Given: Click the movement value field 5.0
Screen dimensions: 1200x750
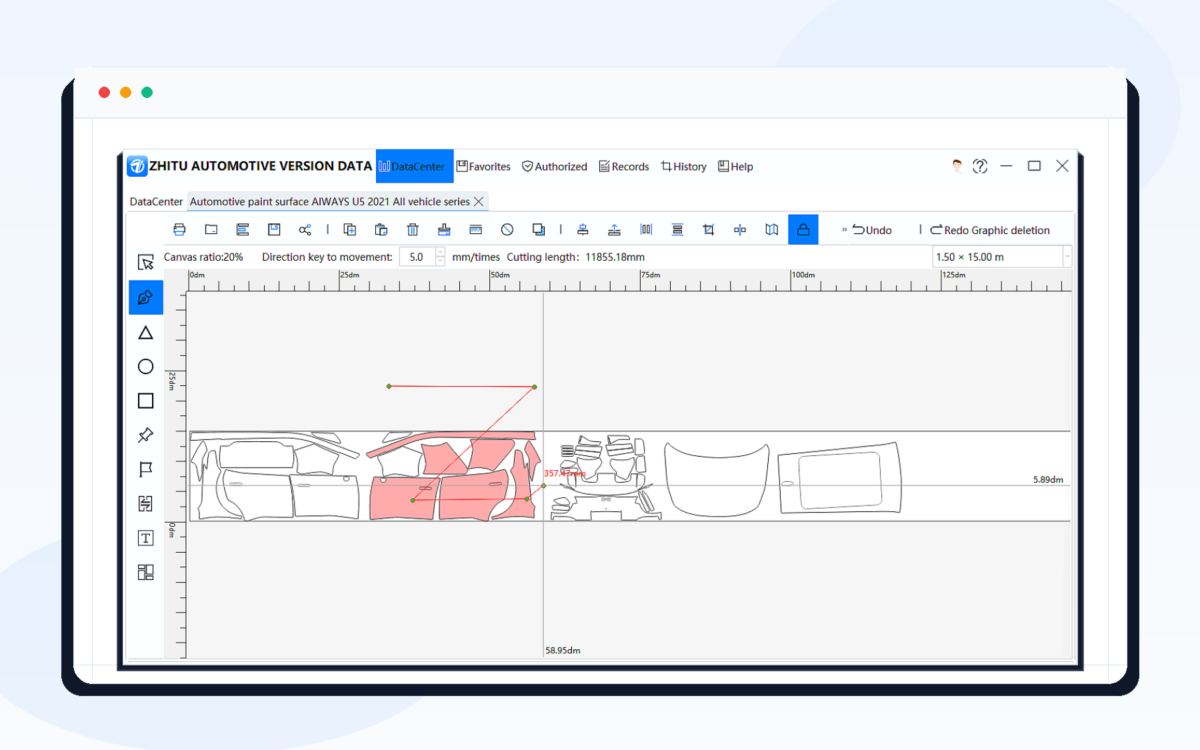Looking at the screenshot, I should (417, 257).
